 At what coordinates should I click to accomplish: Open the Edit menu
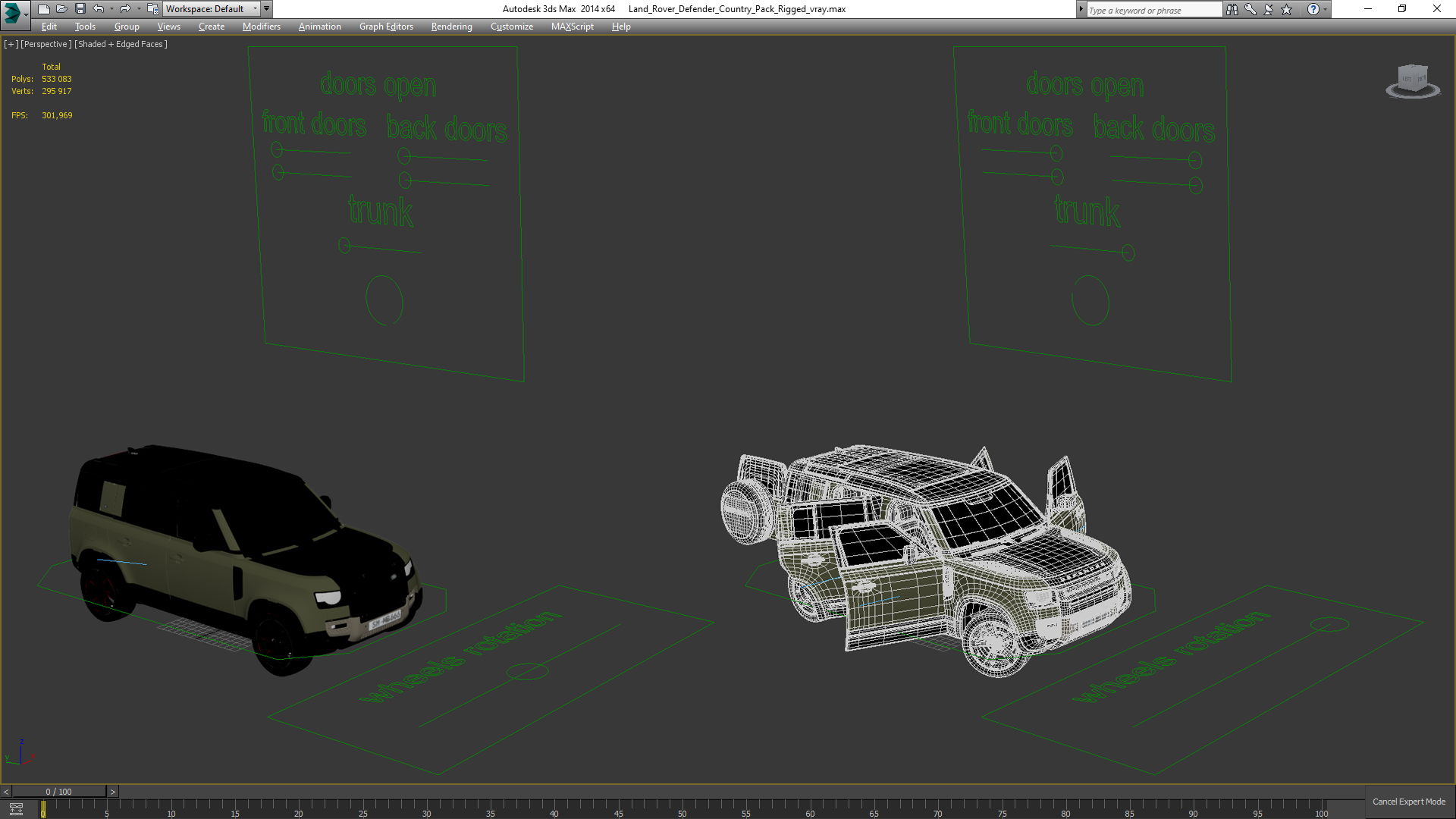[x=49, y=27]
